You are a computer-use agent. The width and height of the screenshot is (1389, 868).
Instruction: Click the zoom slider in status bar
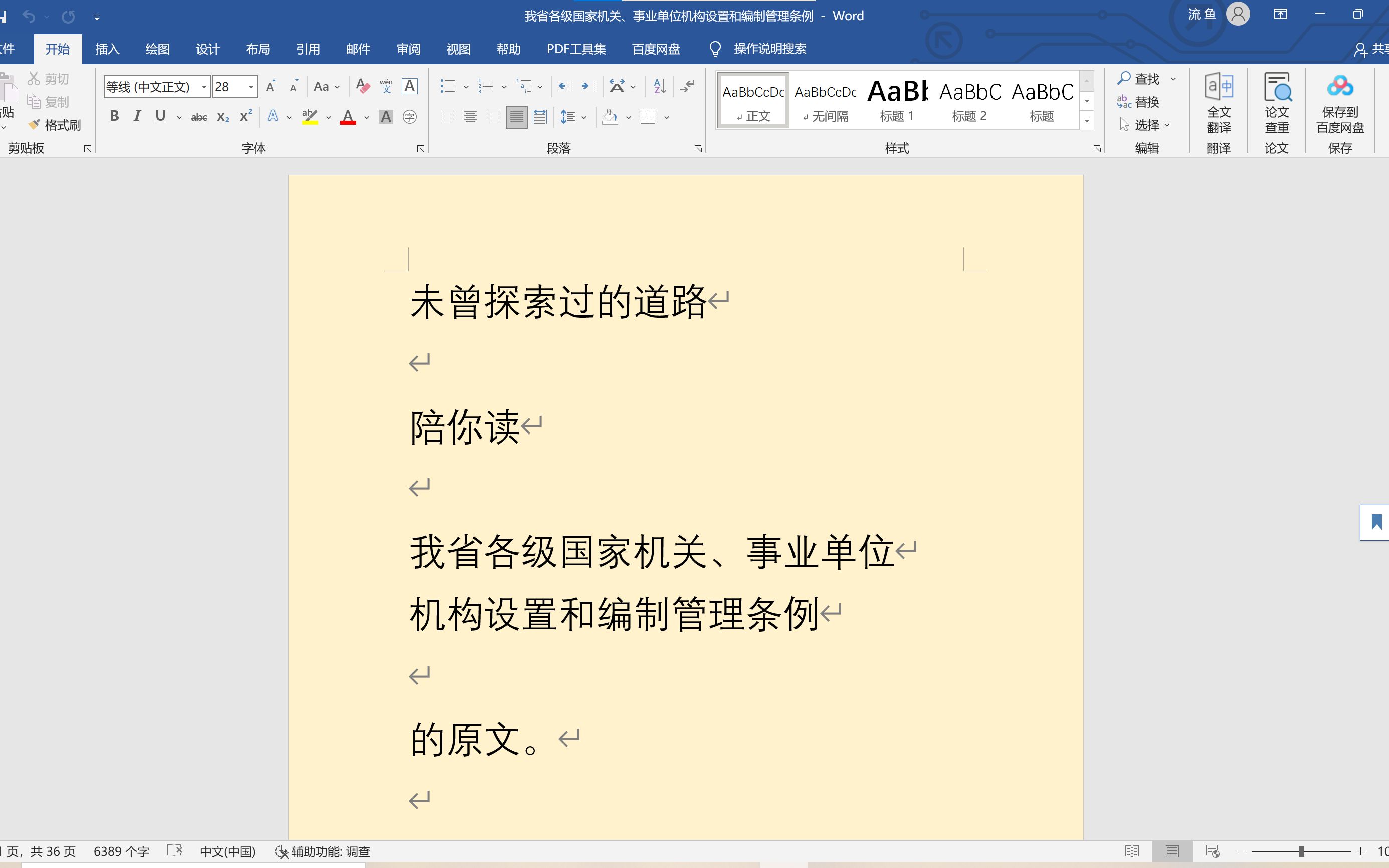(x=1301, y=851)
